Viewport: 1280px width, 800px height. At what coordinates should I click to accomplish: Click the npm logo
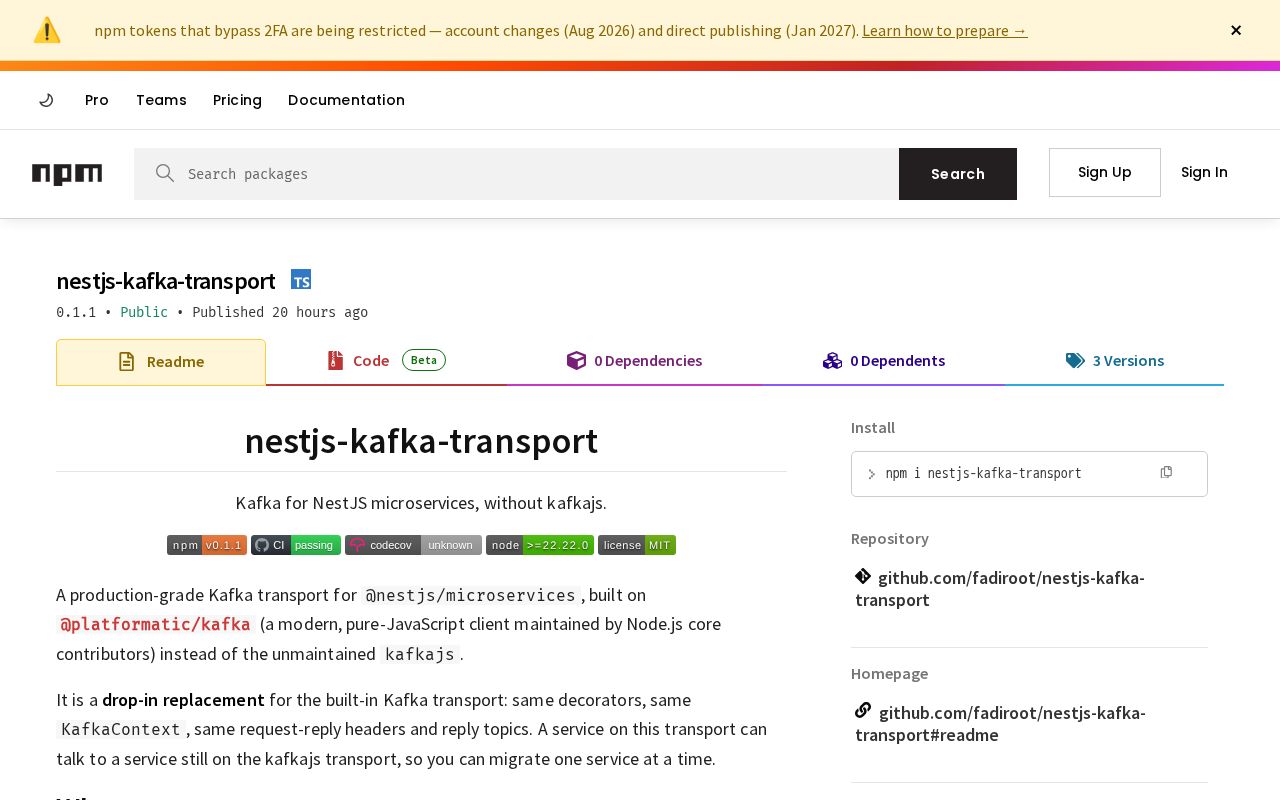click(x=67, y=174)
